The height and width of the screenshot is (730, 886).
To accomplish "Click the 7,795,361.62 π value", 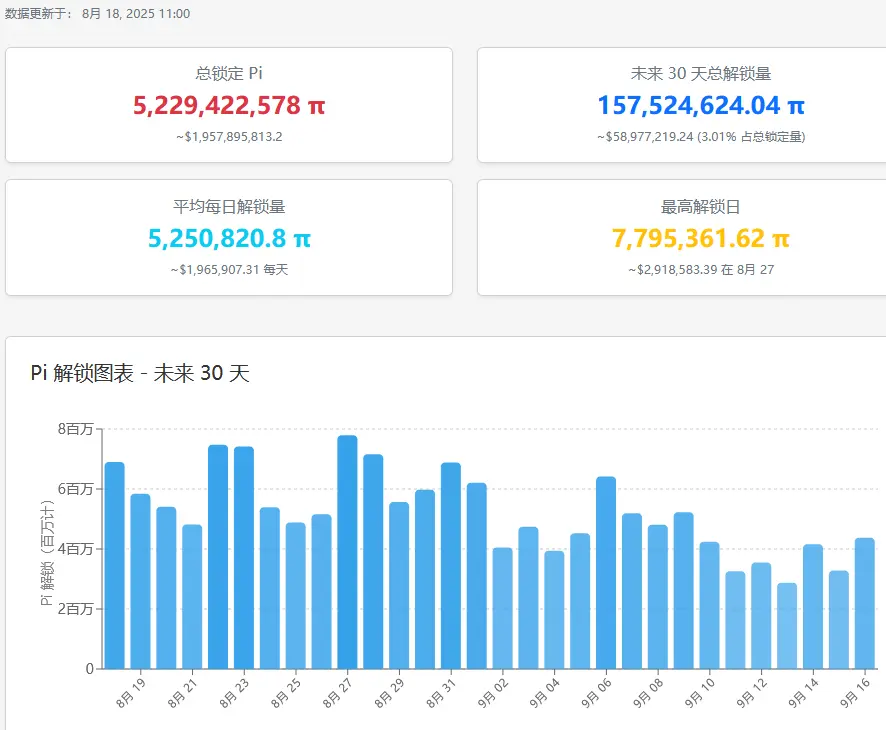I will point(701,238).
